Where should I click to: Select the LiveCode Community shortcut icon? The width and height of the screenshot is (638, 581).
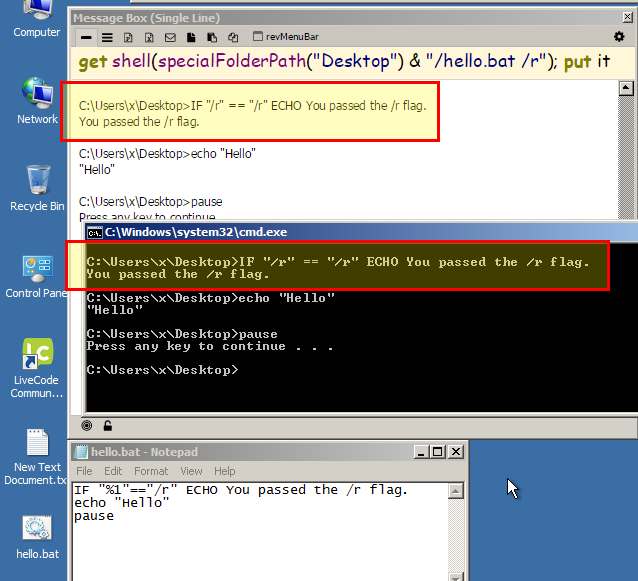pos(37,368)
